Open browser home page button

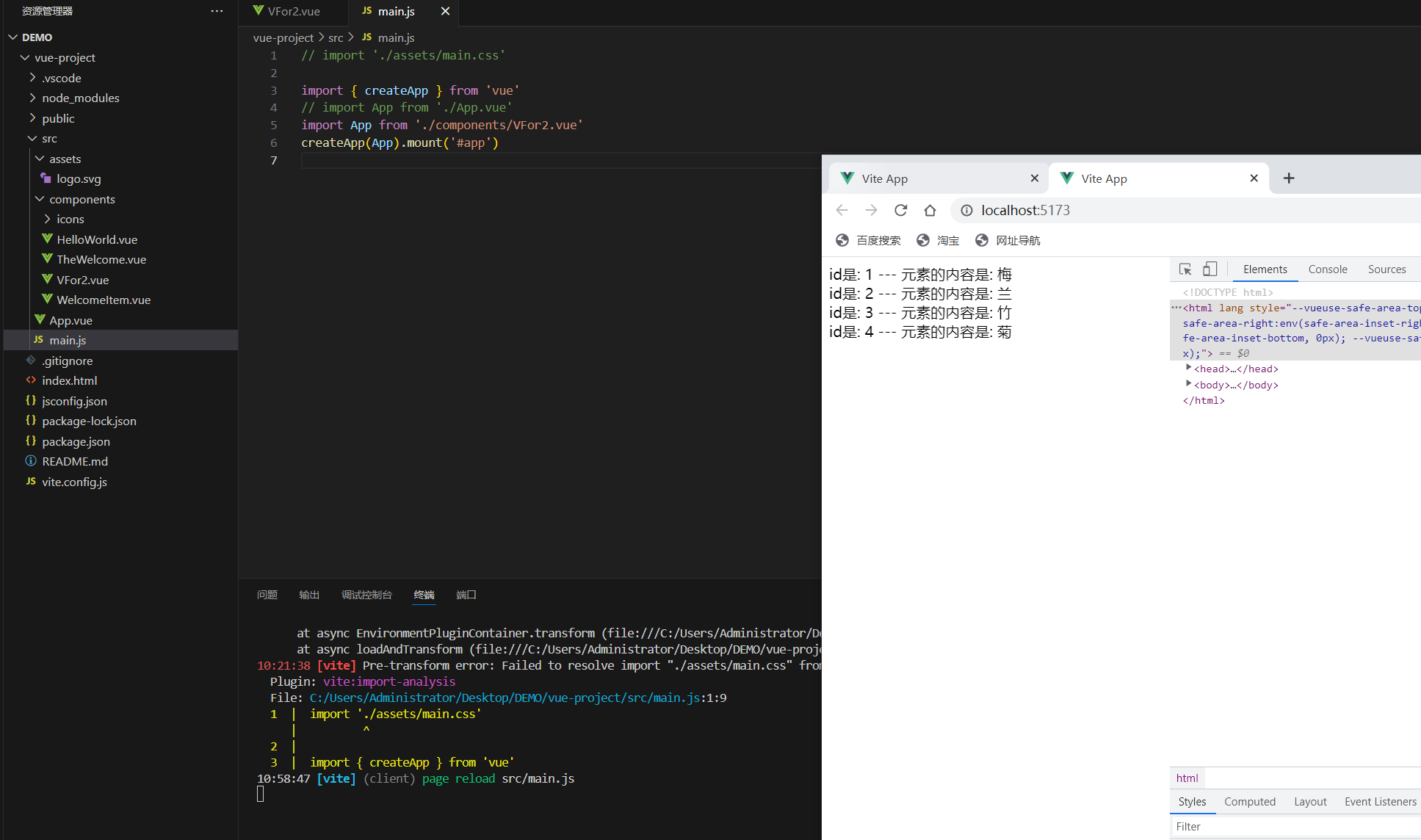point(930,210)
